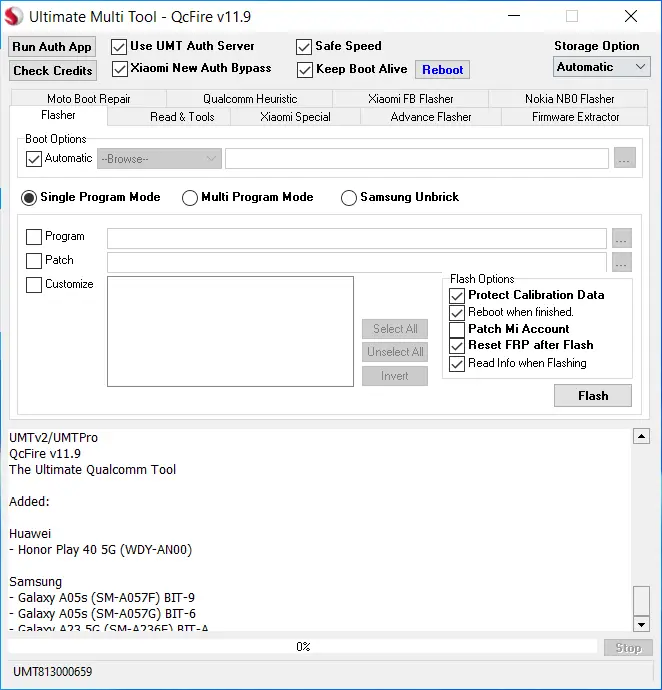Viewport: 662px width, 690px height.
Task: Click the Boot Options browse ellipsis button
Action: pyautogui.click(x=624, y=158)
